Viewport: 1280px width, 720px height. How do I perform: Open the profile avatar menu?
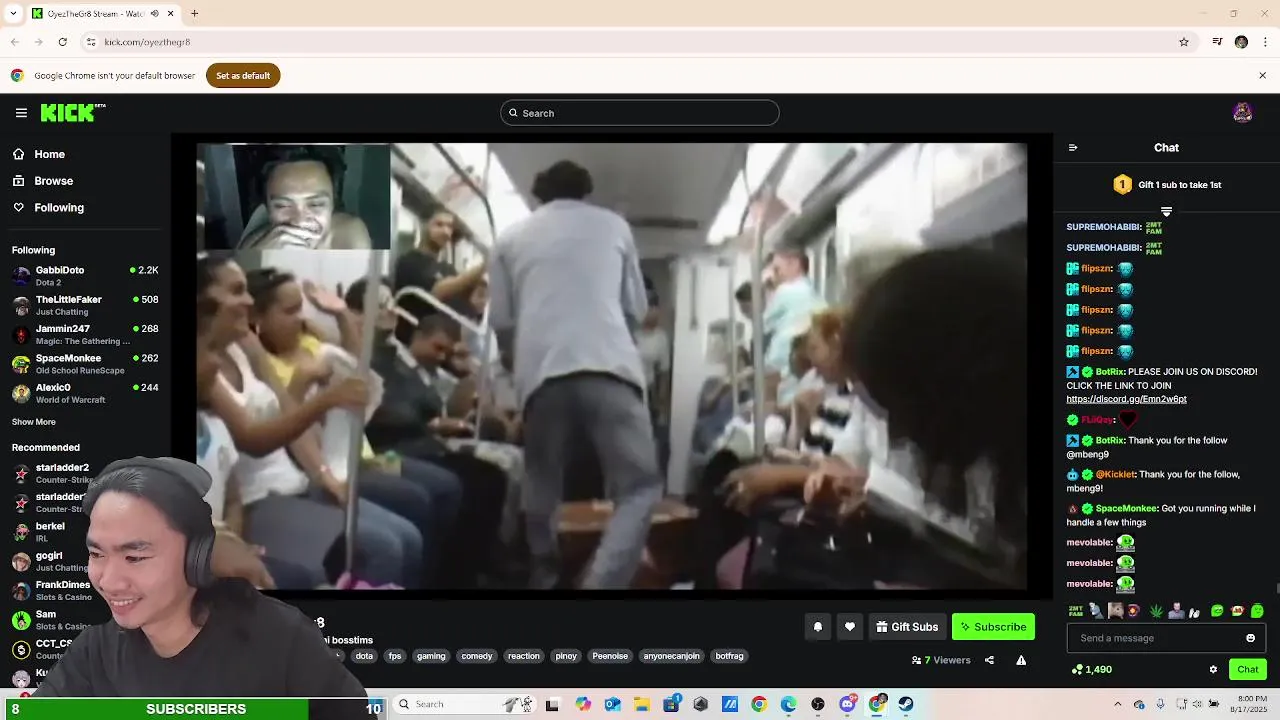(x=1243, y=113)
